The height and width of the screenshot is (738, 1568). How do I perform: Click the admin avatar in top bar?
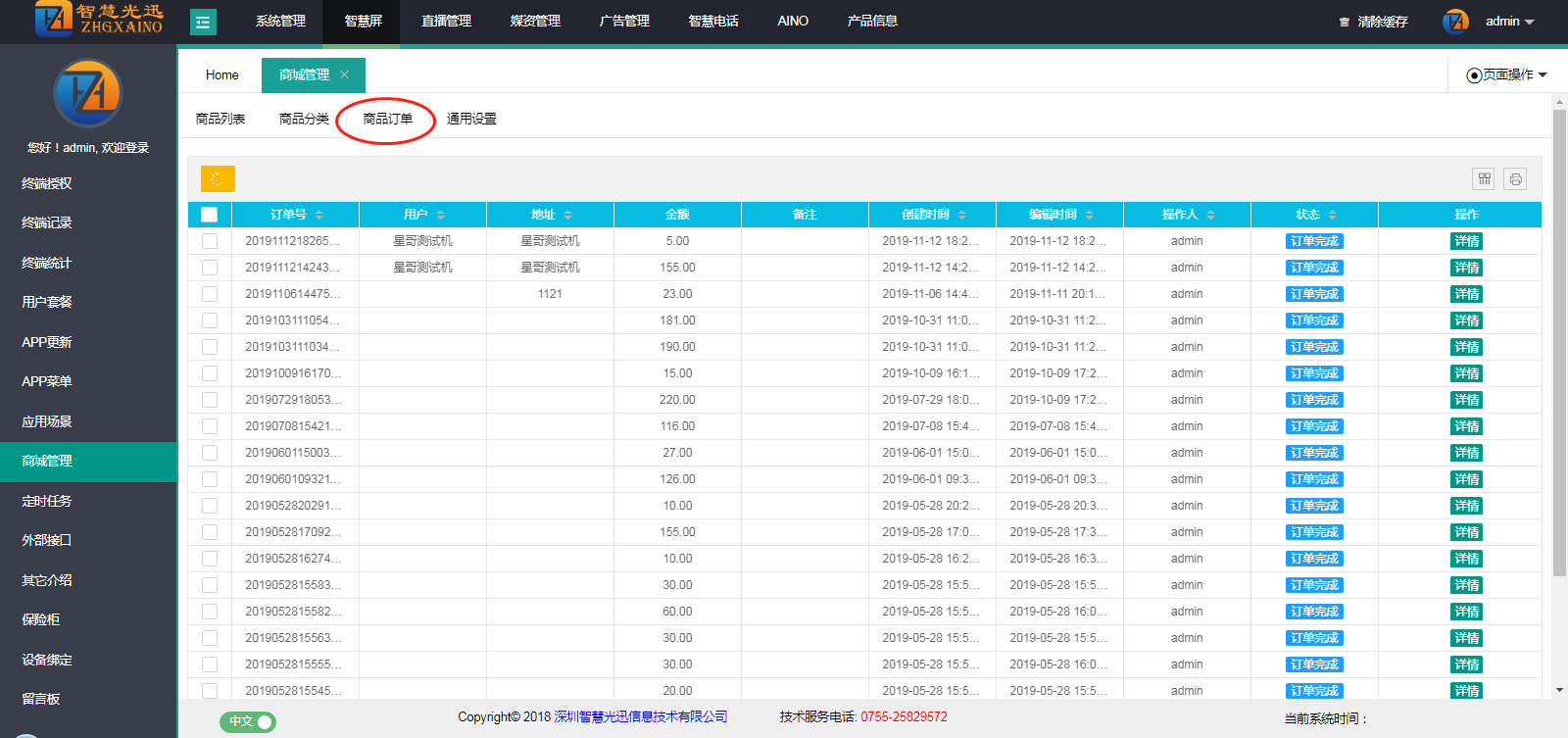1455,22
